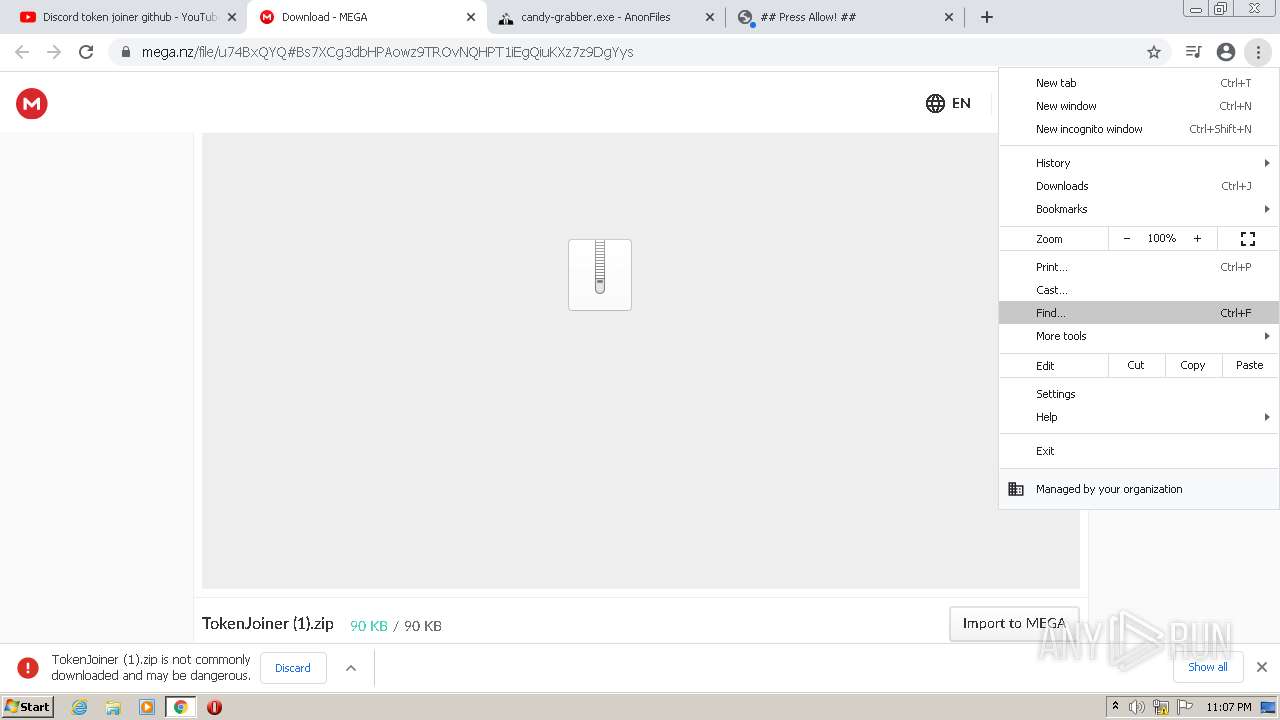Close the YouTube Discord token joiner tab
The height and width of the screenshot is (720, 1280).
pos(232,17)
